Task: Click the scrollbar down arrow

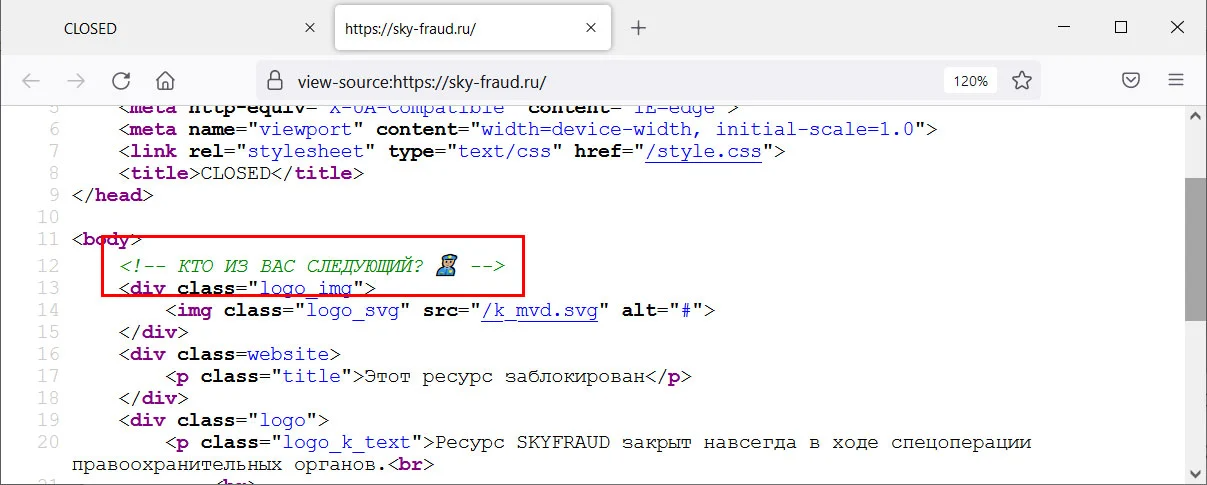Action: click(1196, 474)
